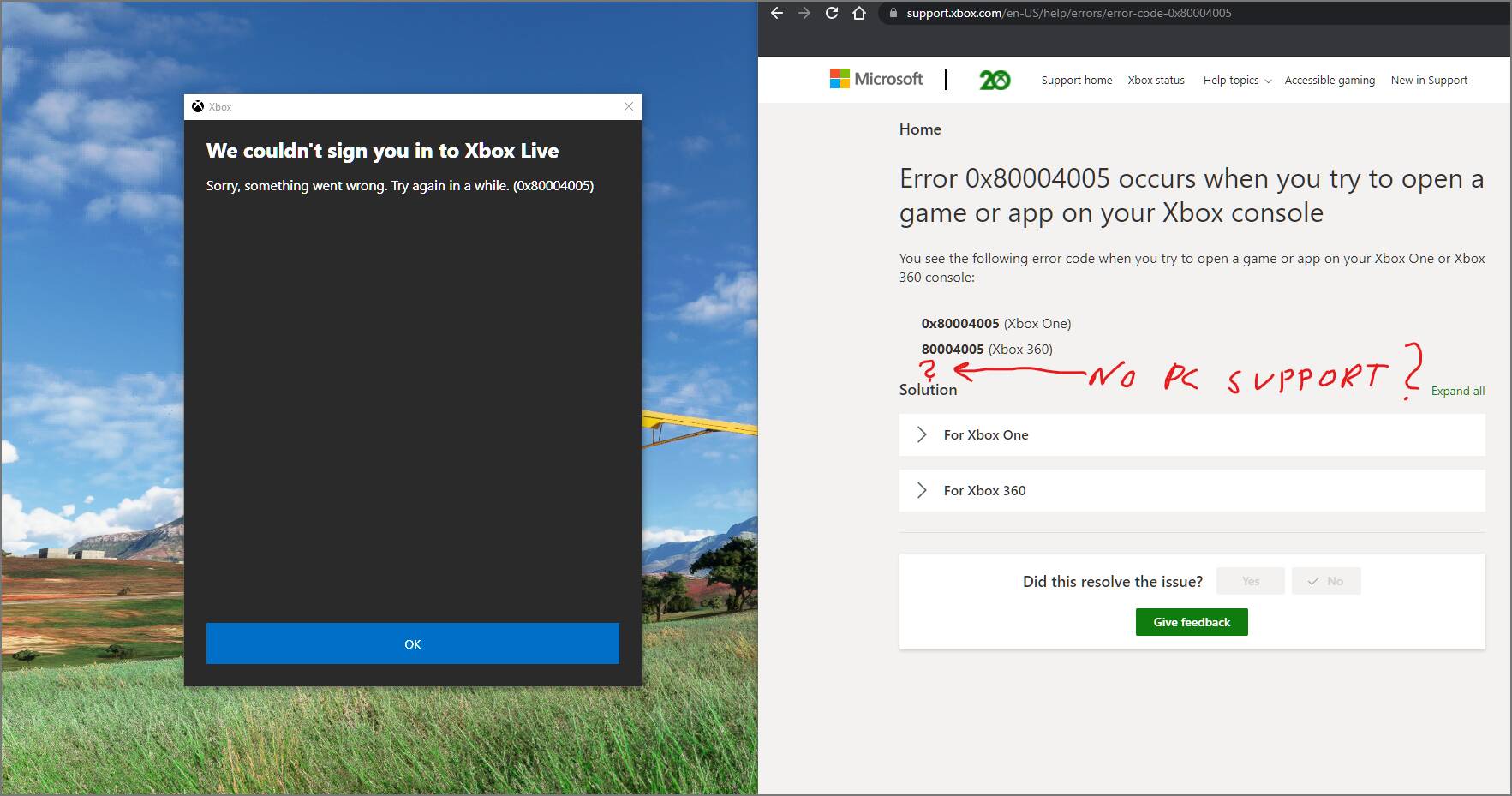1512x796 pixels.
Task: Click the Microsoft logo
Action: pyautogui.click(x=876, y=79)
